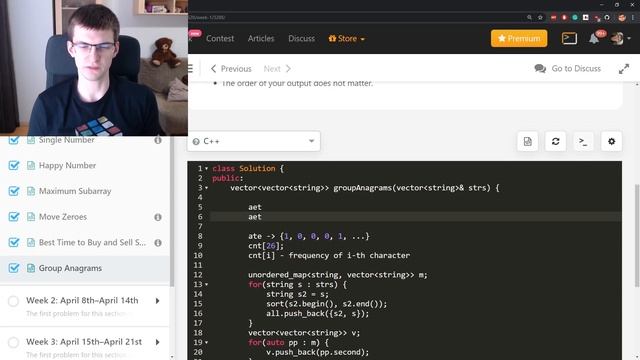The width and height of the screenshot is (640, 360).
Task: Toggle fullscreen with the expand arrows icon
Action: (624, 69)
